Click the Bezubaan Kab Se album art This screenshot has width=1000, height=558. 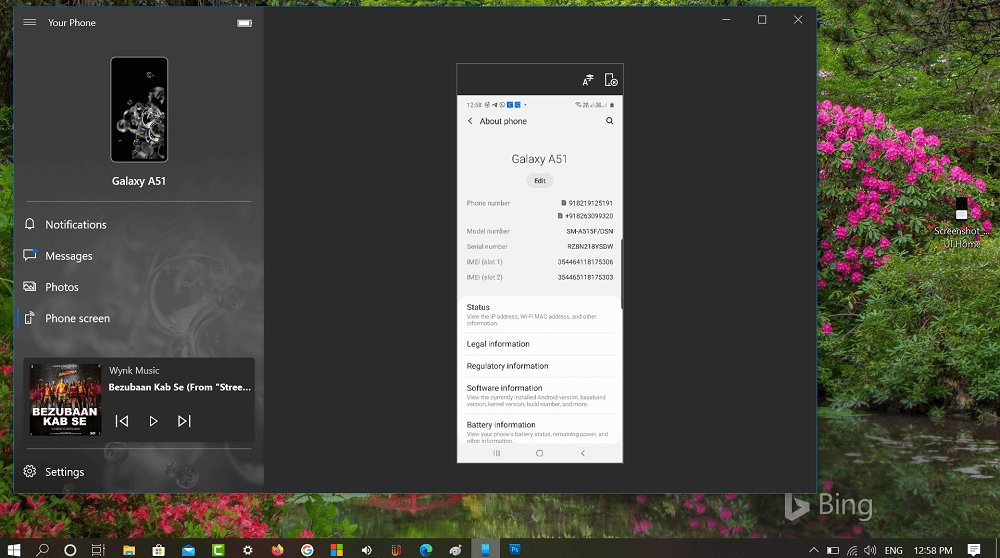pos(65,400)
